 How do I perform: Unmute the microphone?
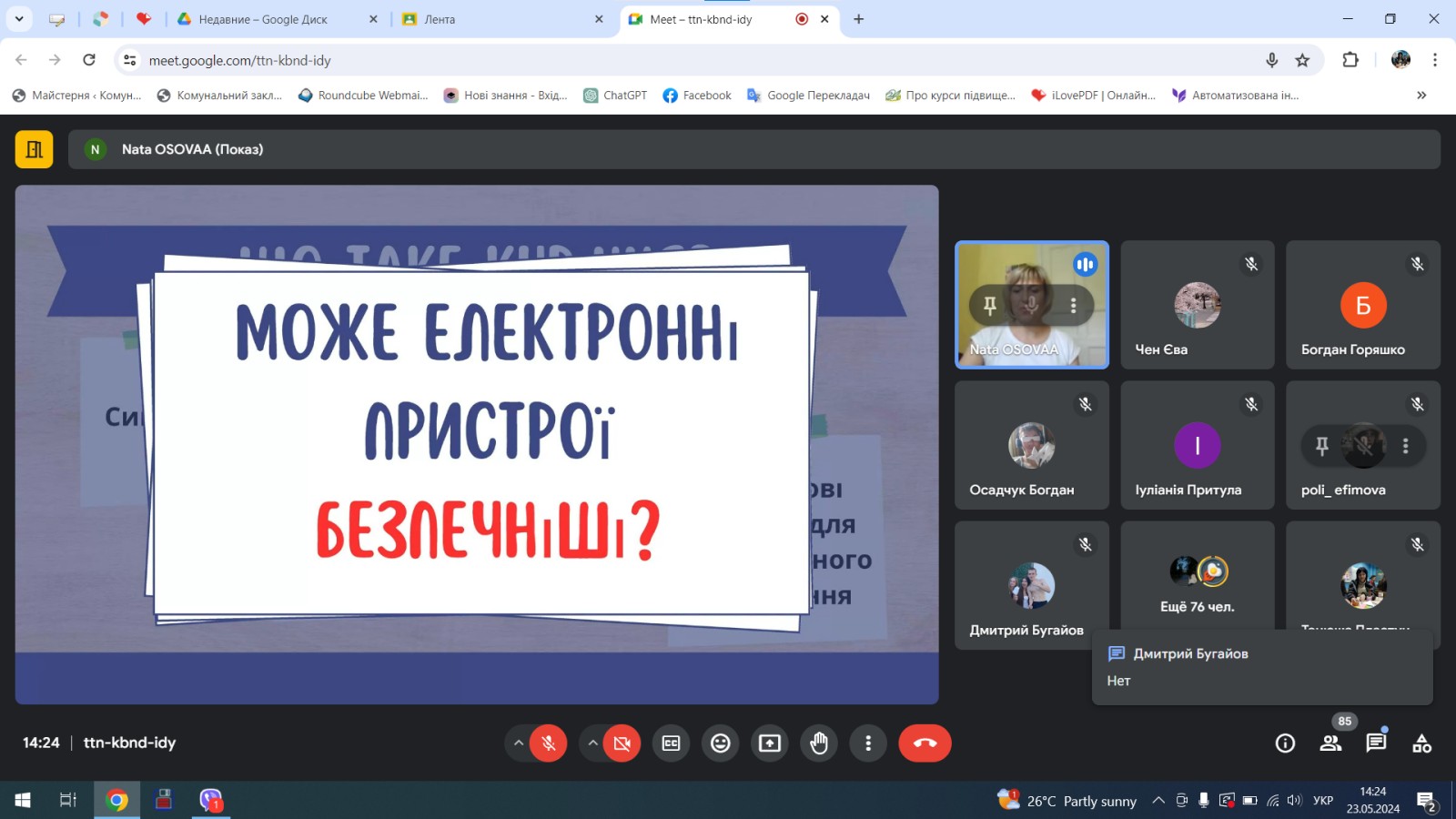(549, 743)
